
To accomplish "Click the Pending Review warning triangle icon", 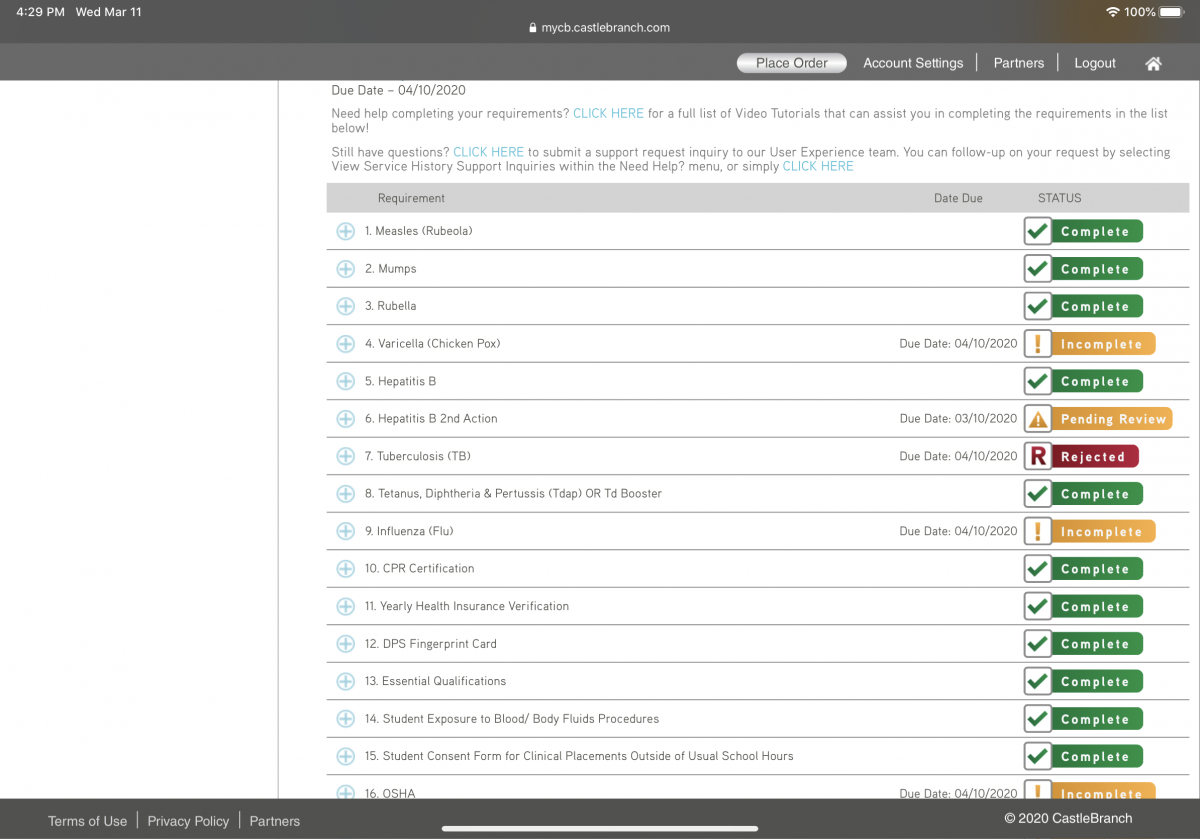I will pos(1038,419).
